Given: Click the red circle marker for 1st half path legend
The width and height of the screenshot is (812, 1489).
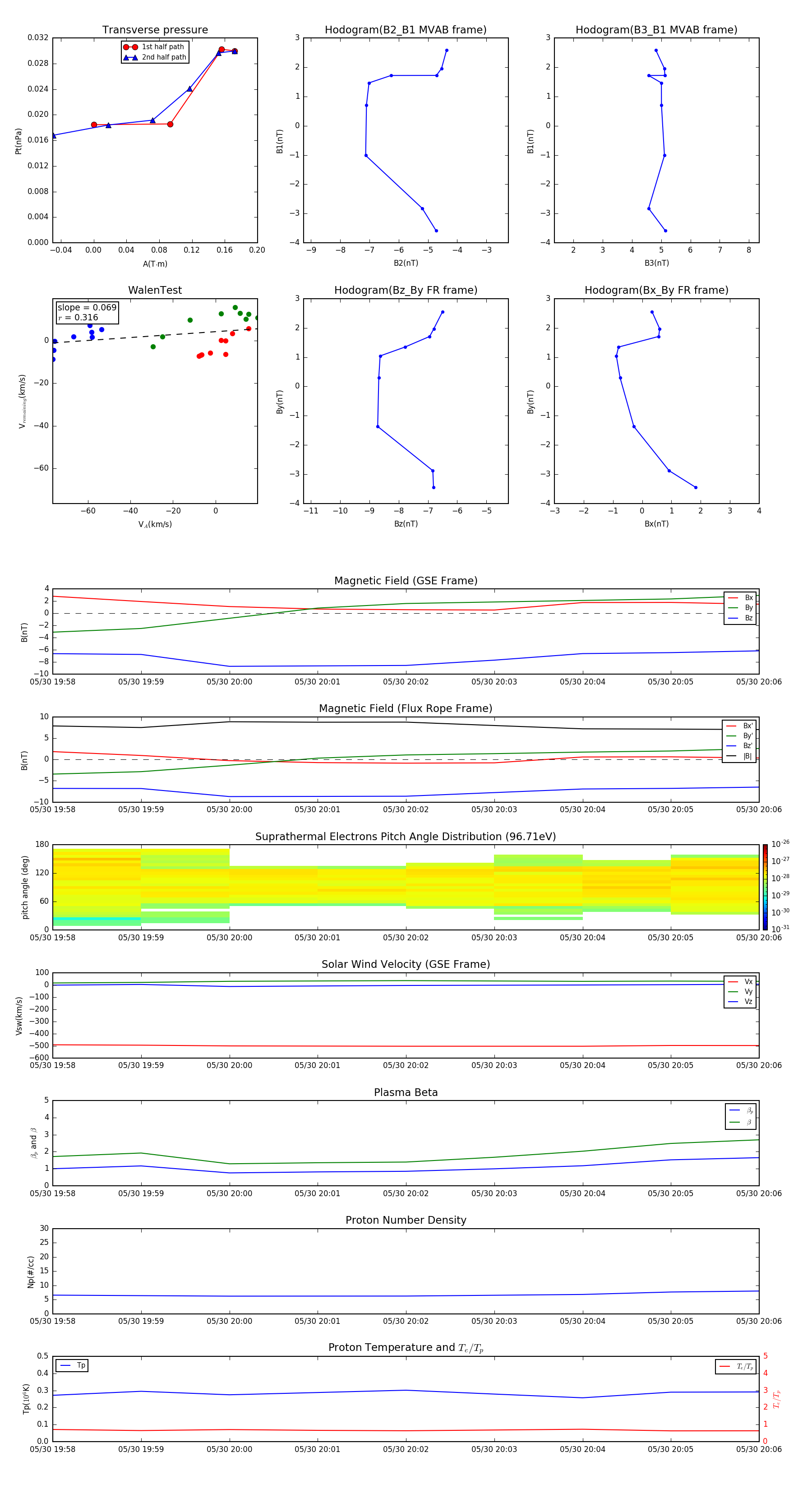Looking at the screenshot, I should coord(131,47).
